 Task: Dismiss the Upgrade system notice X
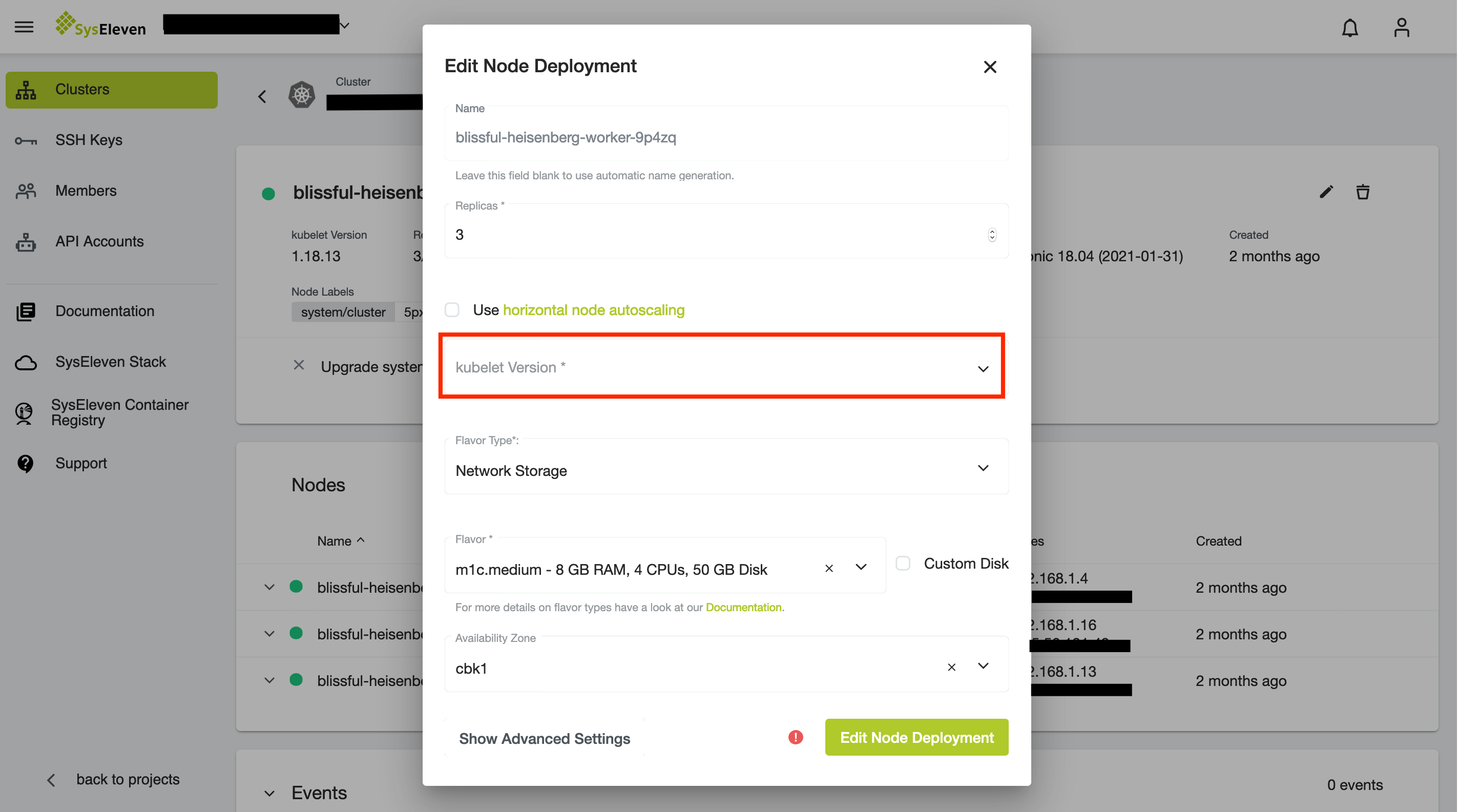299,366
